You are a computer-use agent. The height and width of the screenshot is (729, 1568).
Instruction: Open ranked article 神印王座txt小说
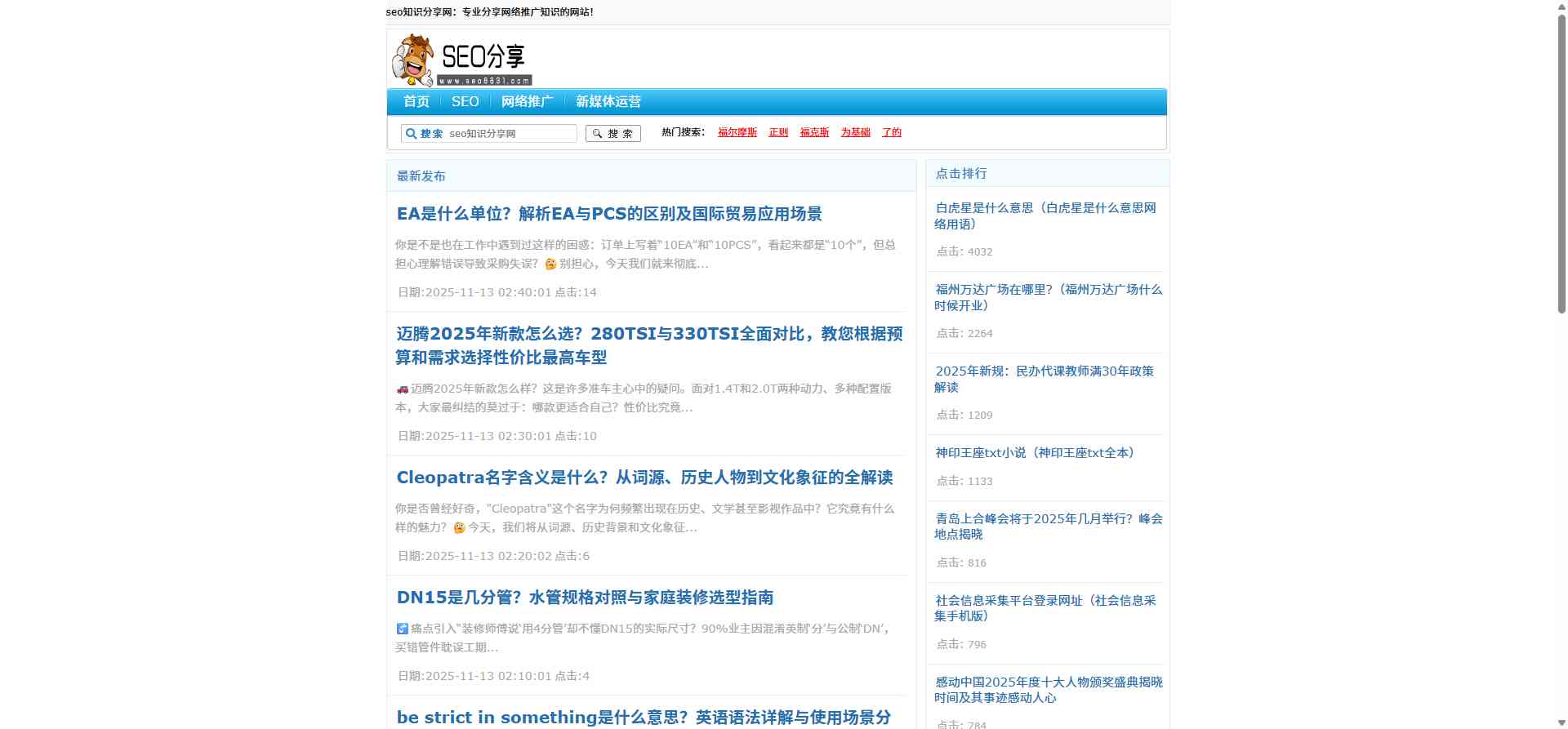pos(1034,453)
